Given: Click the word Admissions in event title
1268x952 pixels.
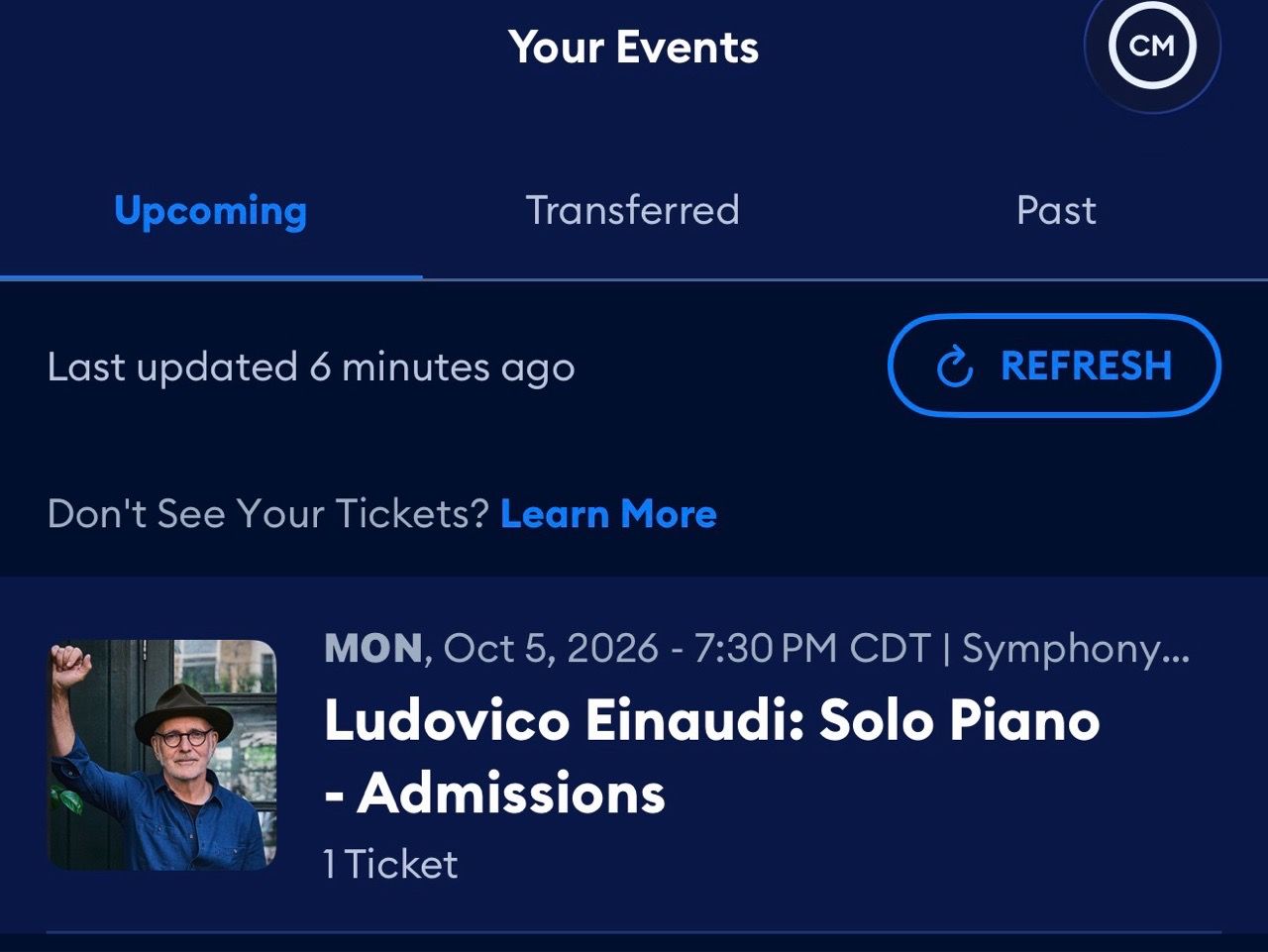Looking at the screenshot, I should tap(511, 793).
